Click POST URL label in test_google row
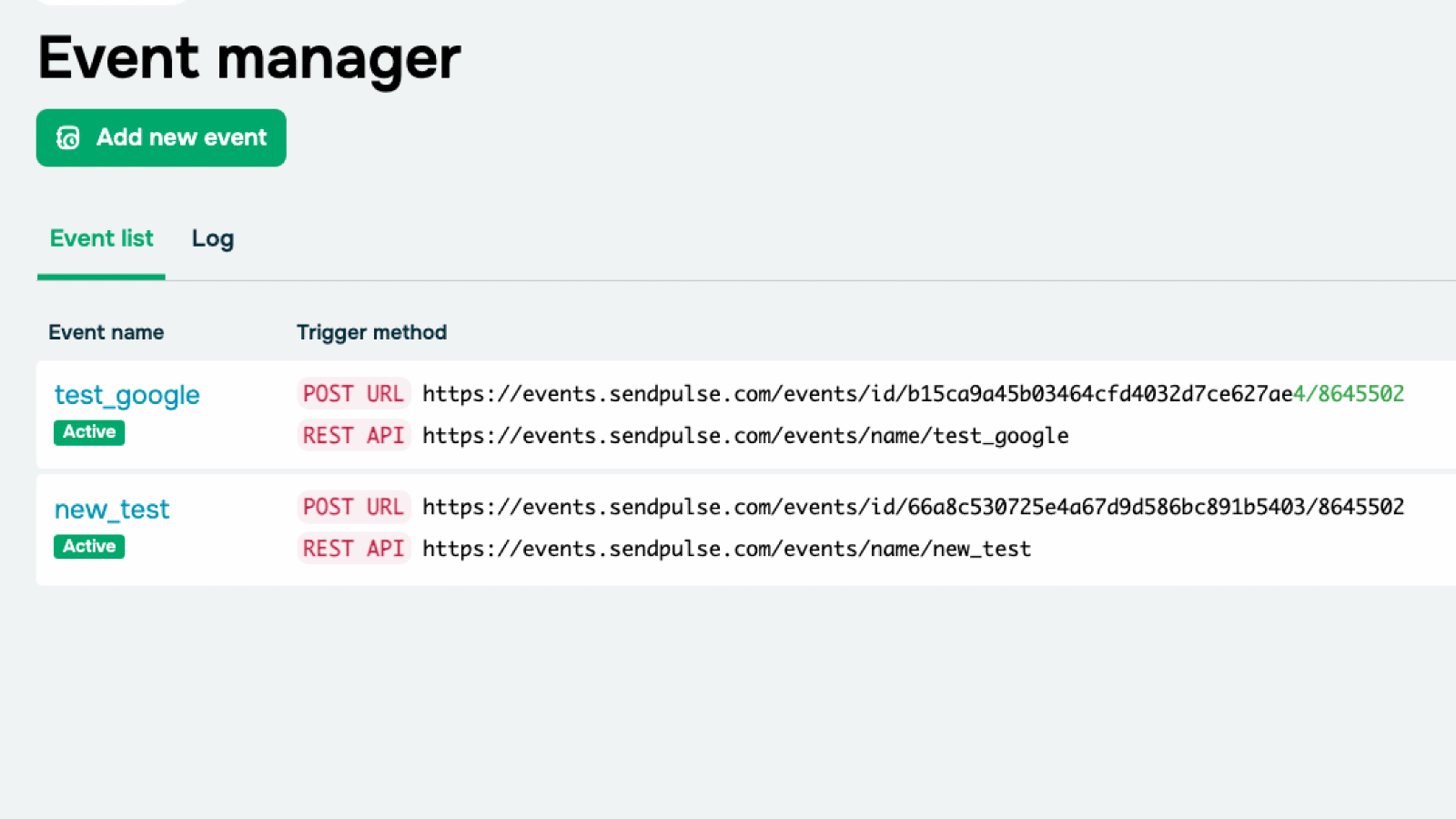 click(353, 394)
